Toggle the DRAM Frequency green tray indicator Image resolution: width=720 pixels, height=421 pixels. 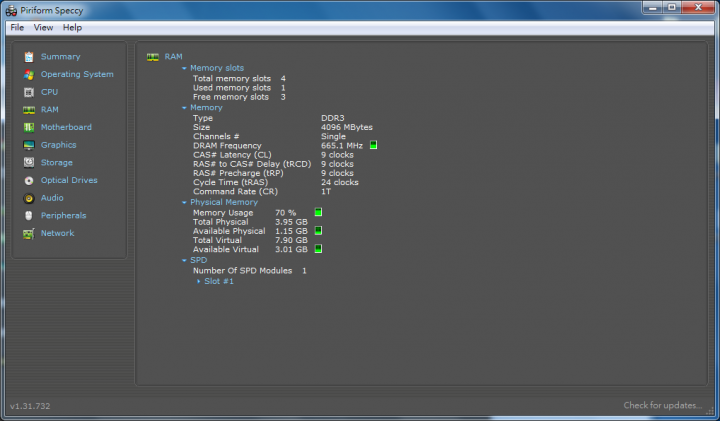(x=373, y=145)
